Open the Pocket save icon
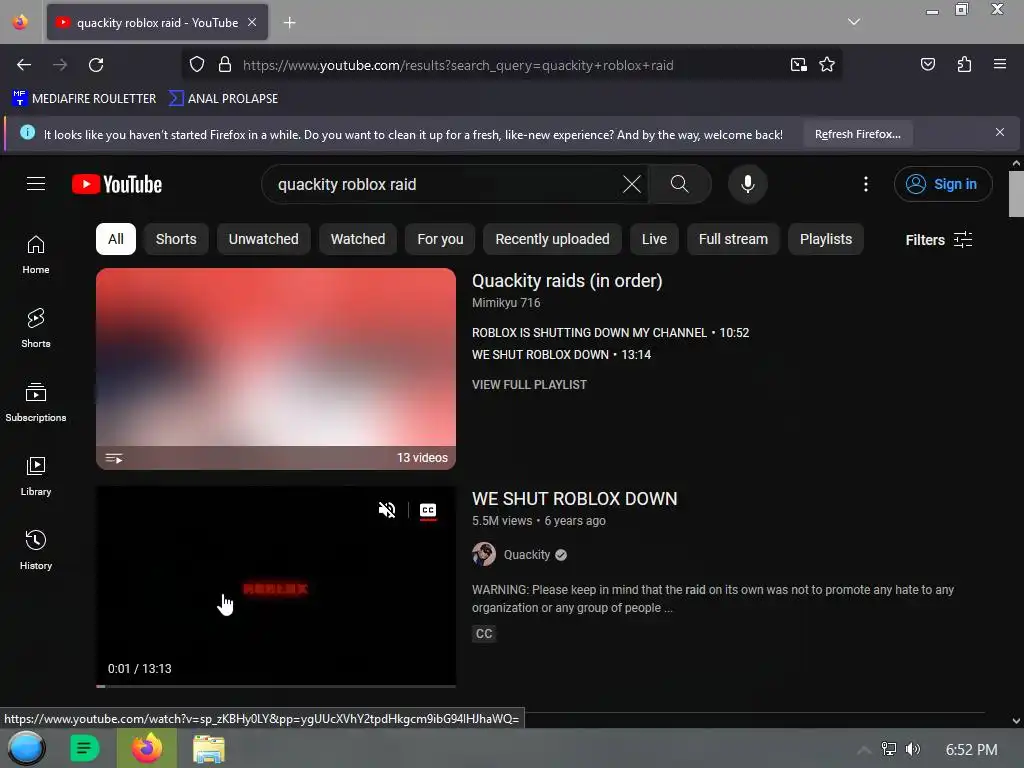 click(x=927, y=64)
